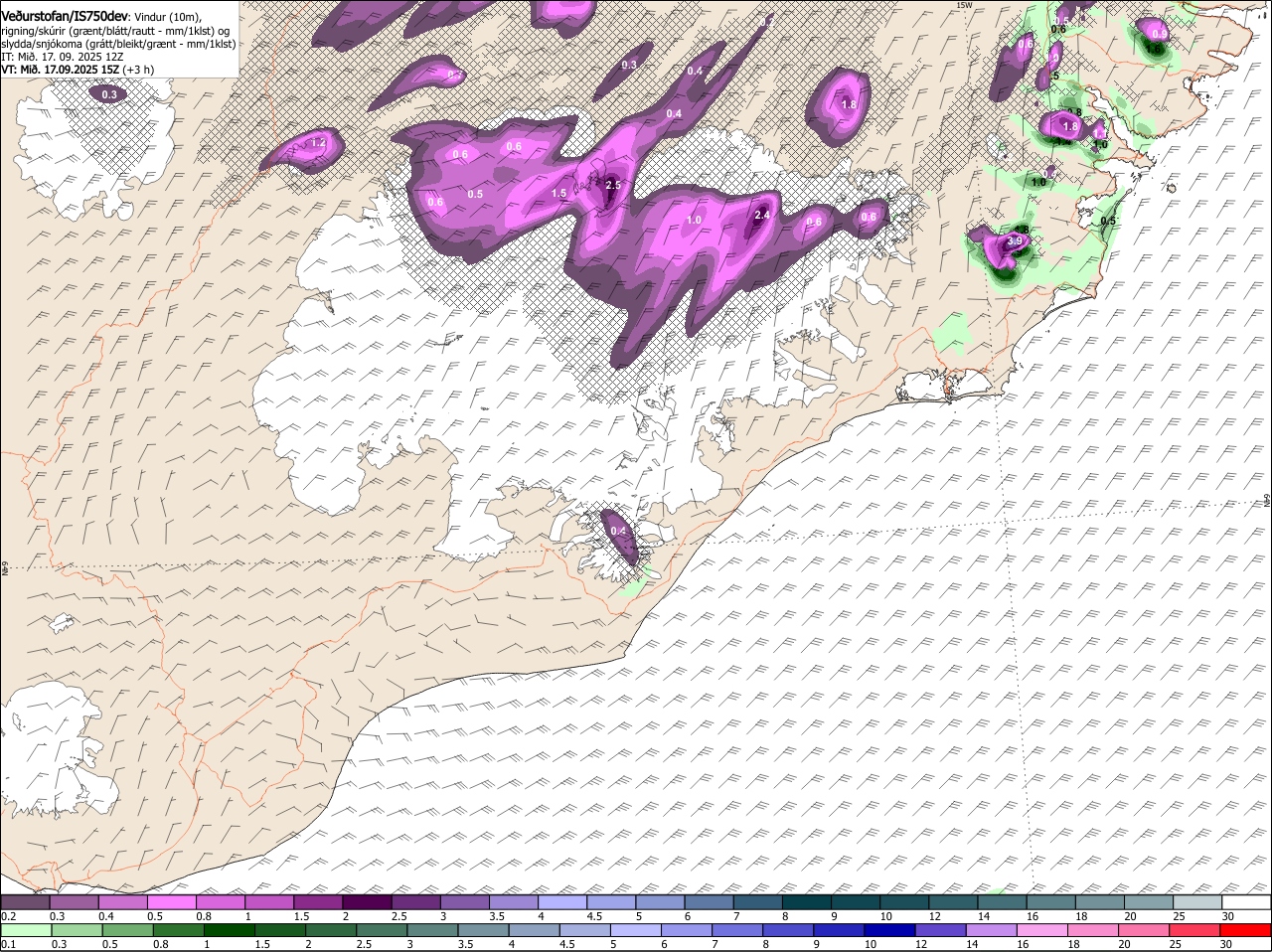Click the 2.5 precipitation value on the map

pyautogui.click(x=613, y=186)
